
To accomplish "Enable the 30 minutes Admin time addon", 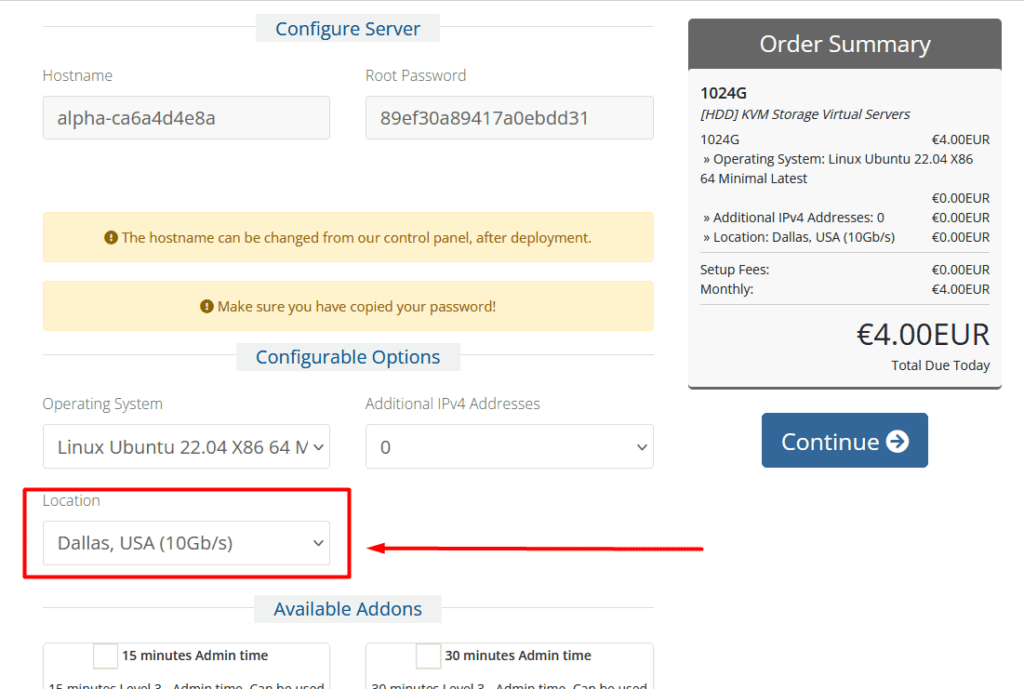I will [428, 656].
